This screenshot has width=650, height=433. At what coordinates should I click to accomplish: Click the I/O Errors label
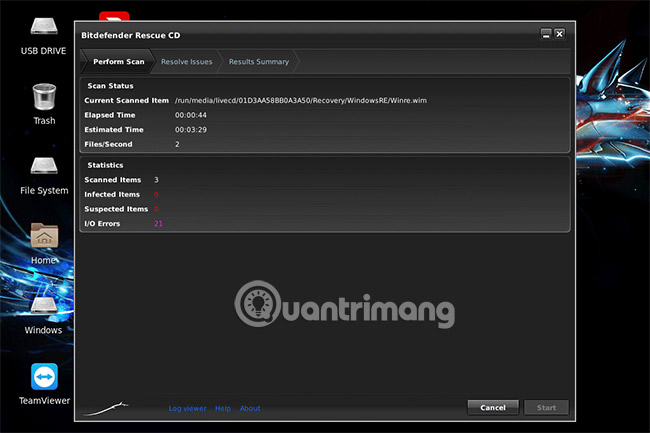102,224
